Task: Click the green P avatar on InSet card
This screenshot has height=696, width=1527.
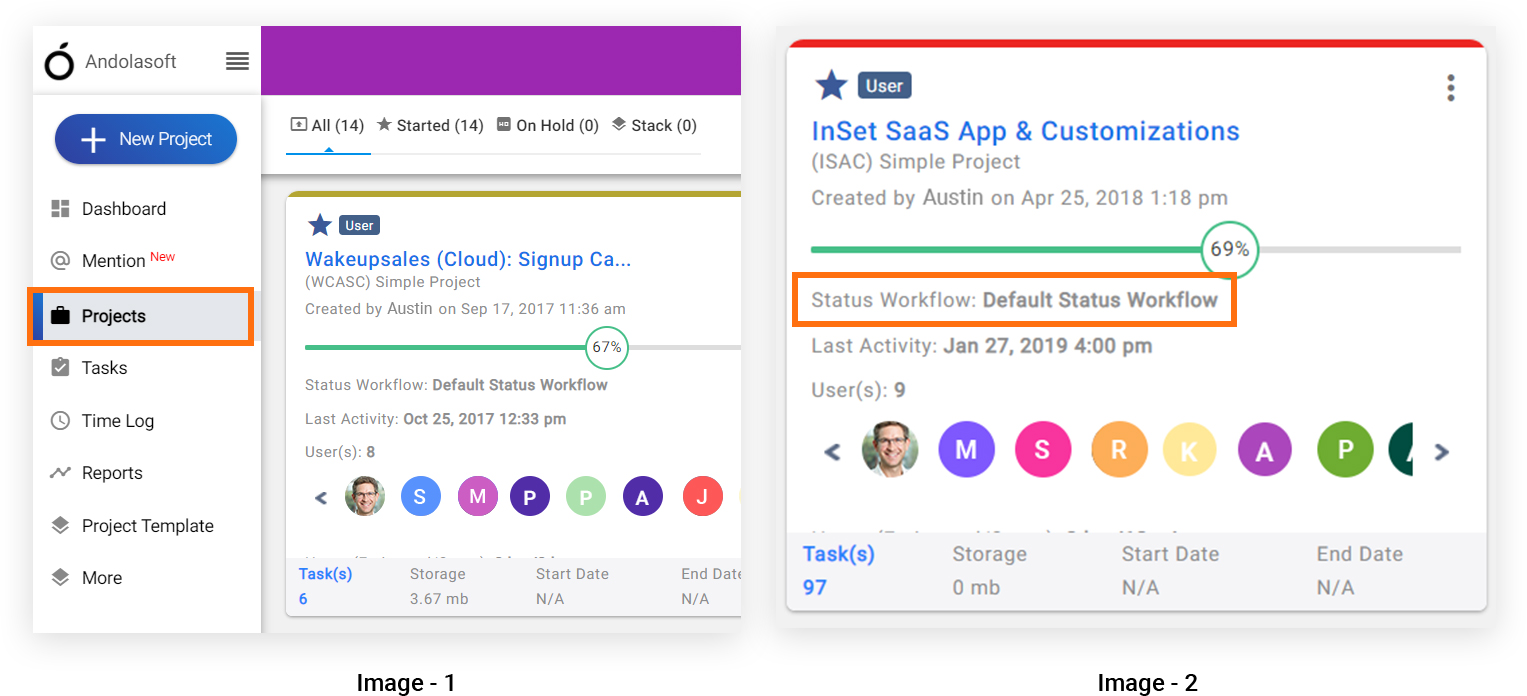Action: (1345, 449)
